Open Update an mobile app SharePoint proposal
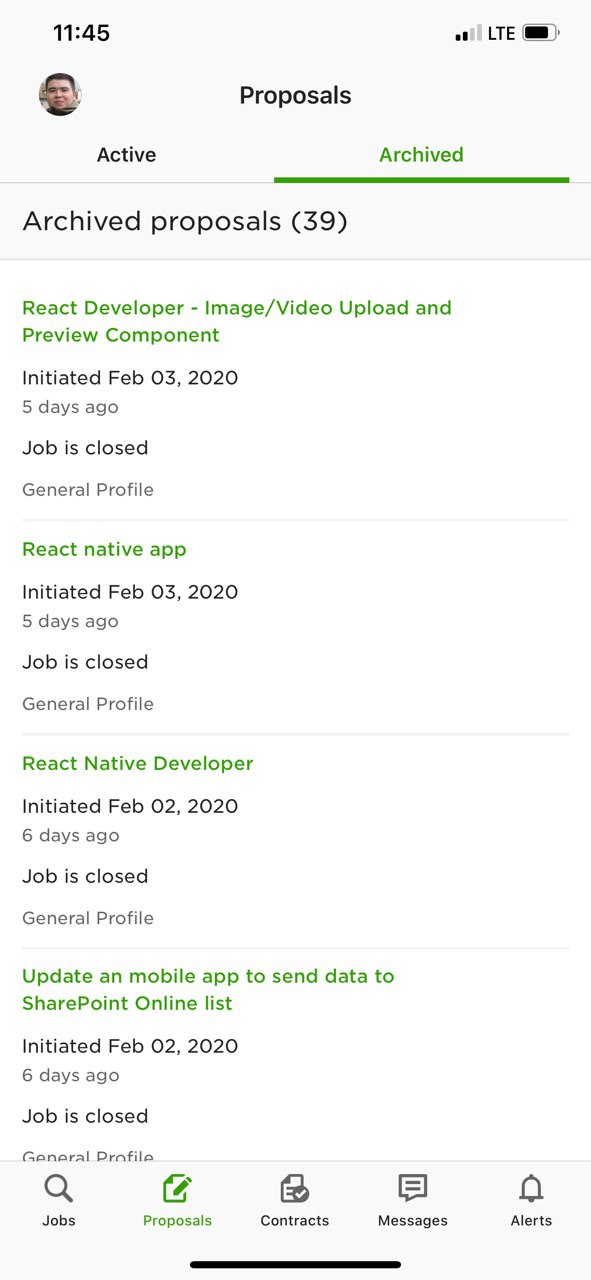Image resolution: width=591 pixels, height=1280 pixels. pos(208,989)
